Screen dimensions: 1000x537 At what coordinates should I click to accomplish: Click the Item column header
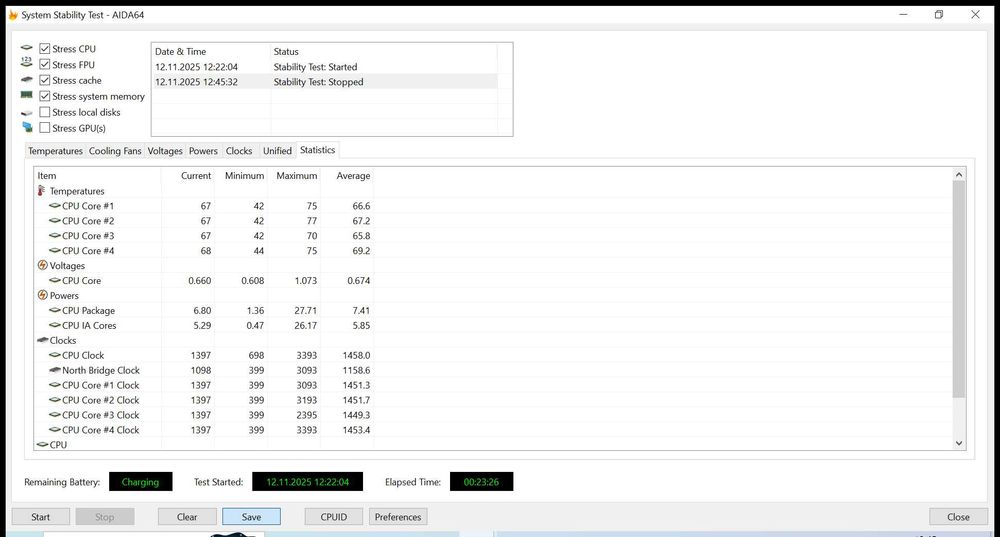(98, 175)
